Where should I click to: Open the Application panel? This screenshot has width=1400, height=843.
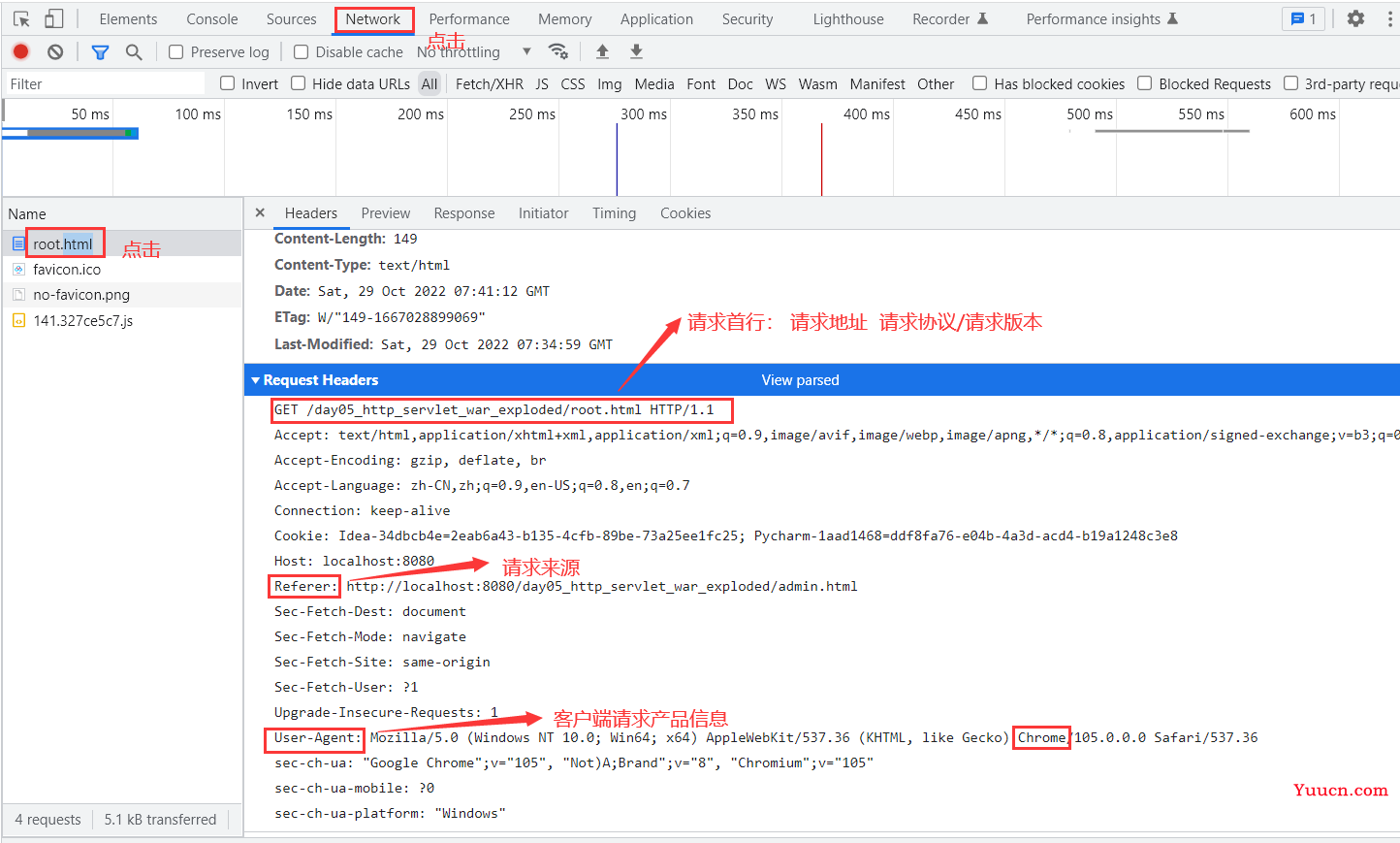tap(656, 18)
